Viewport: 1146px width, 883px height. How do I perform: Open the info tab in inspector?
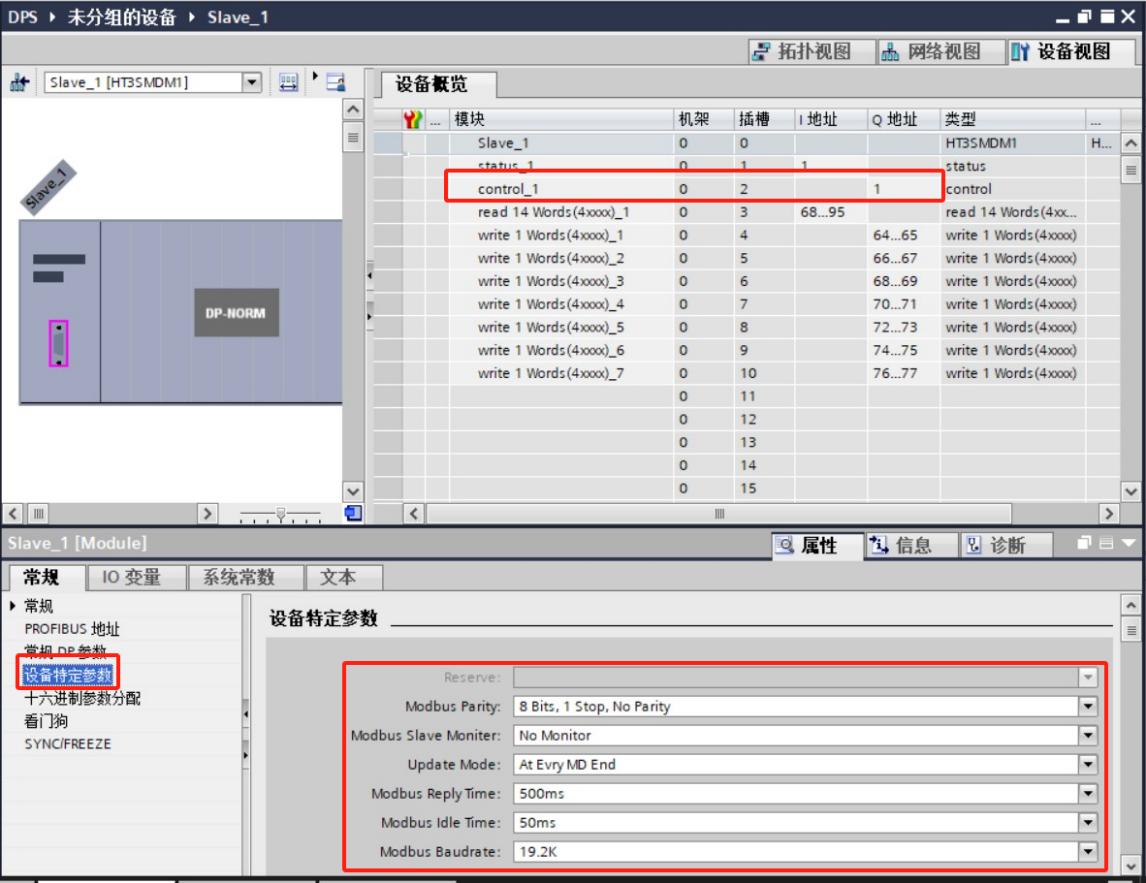(x=911, y=545)
